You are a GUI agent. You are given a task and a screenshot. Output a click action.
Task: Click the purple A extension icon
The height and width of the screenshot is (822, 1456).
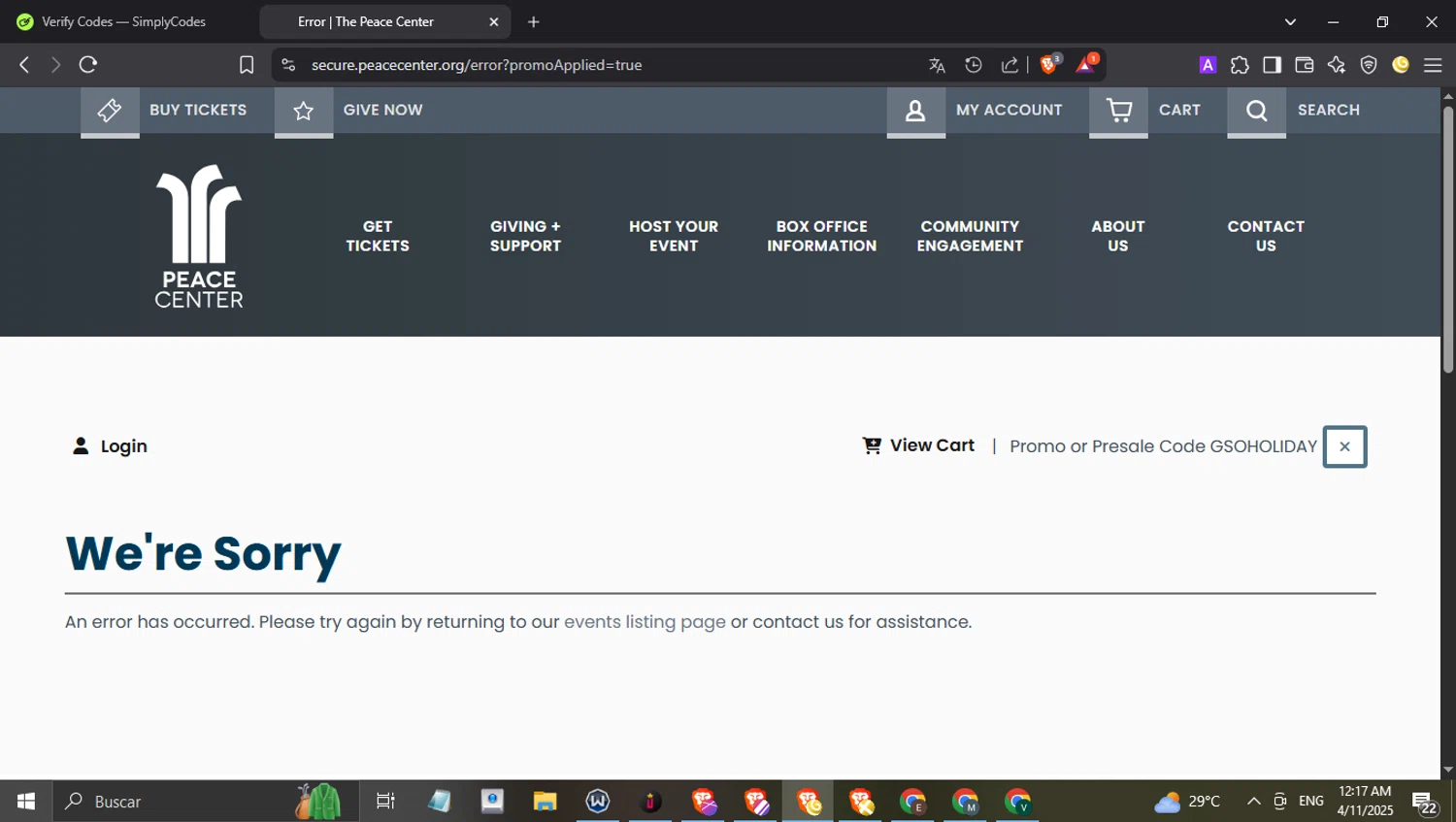[x=1208, y=65]
